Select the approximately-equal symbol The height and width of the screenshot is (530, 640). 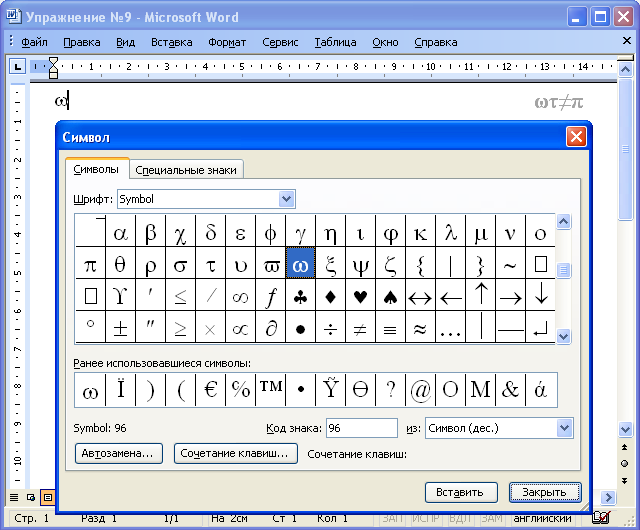coord(420,327)
